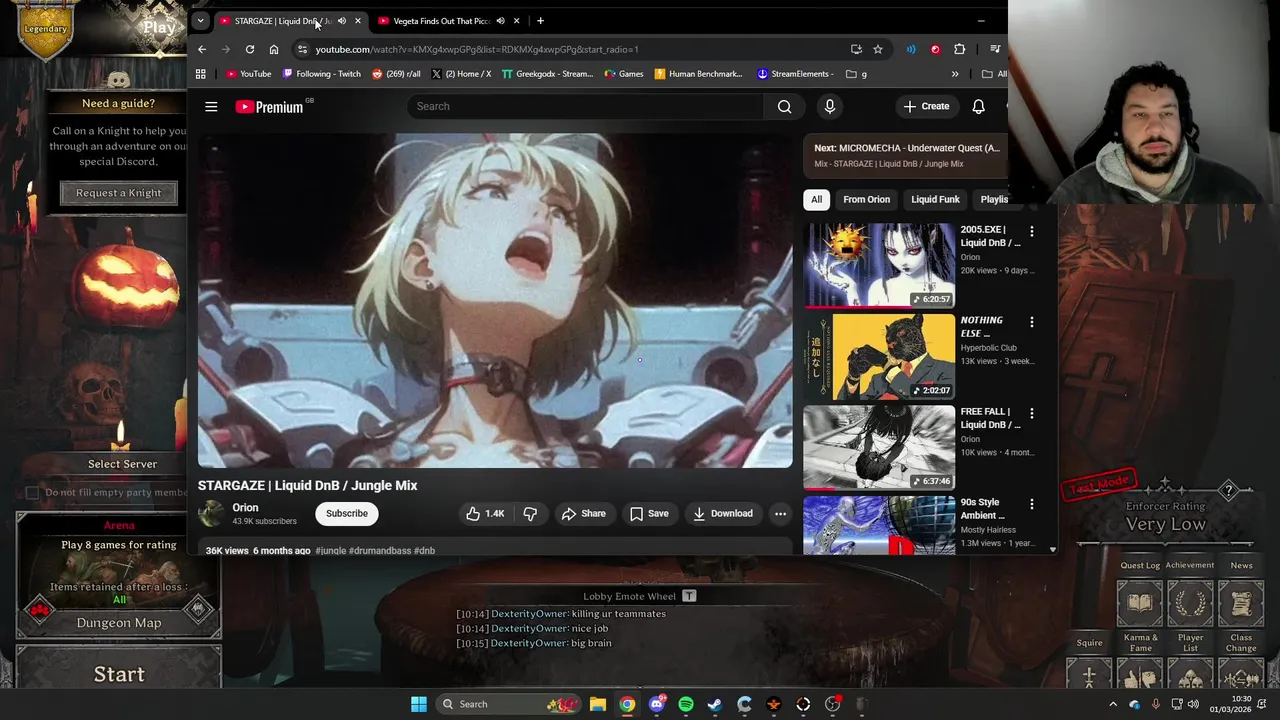Open File Explorer from the taskbar
This screenshot has width=1280, height=720.
(597, 704)
